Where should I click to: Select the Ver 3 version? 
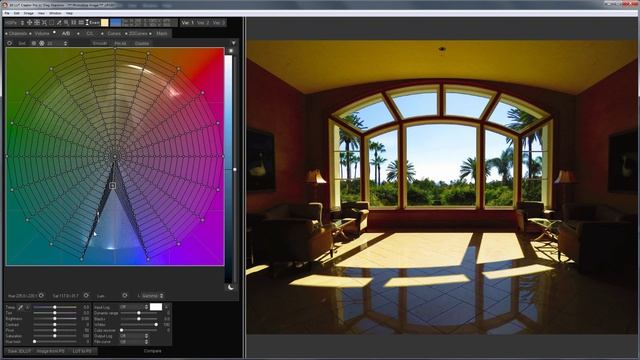point(218,23)
